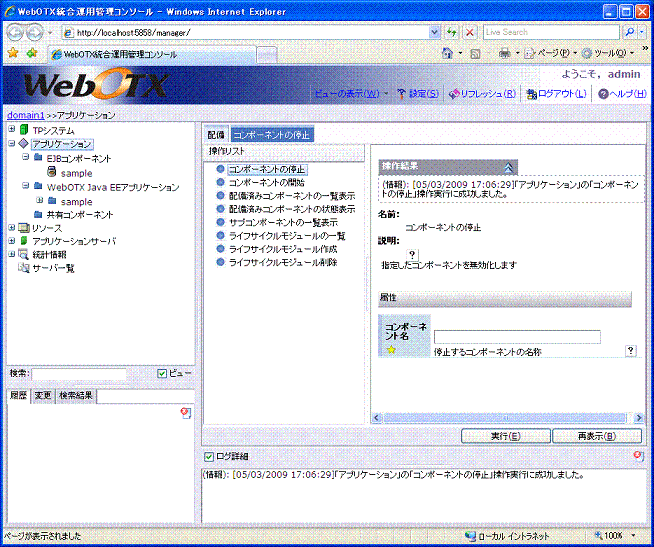Open the 検索結果 tab

point(76,396)
